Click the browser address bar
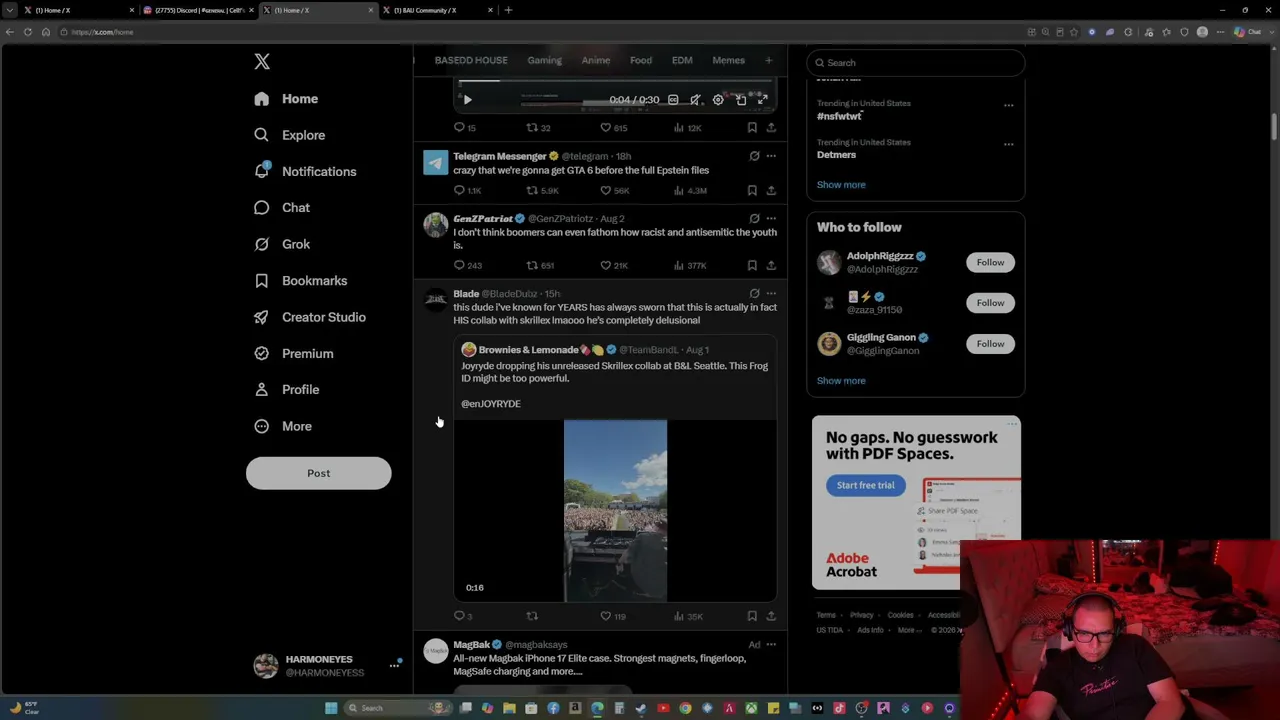This screenshot has height=720, width=1280. (540, 32)
